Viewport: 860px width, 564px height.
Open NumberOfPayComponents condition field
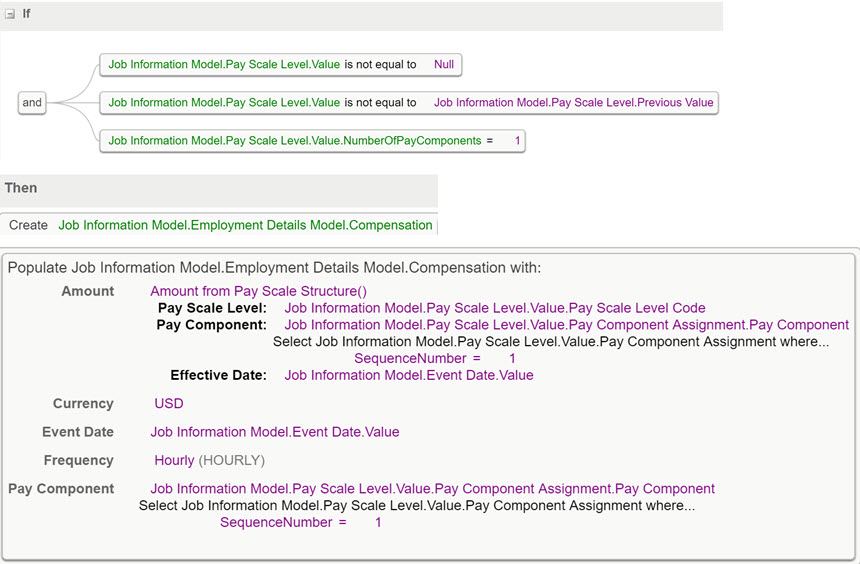(295, 140)
